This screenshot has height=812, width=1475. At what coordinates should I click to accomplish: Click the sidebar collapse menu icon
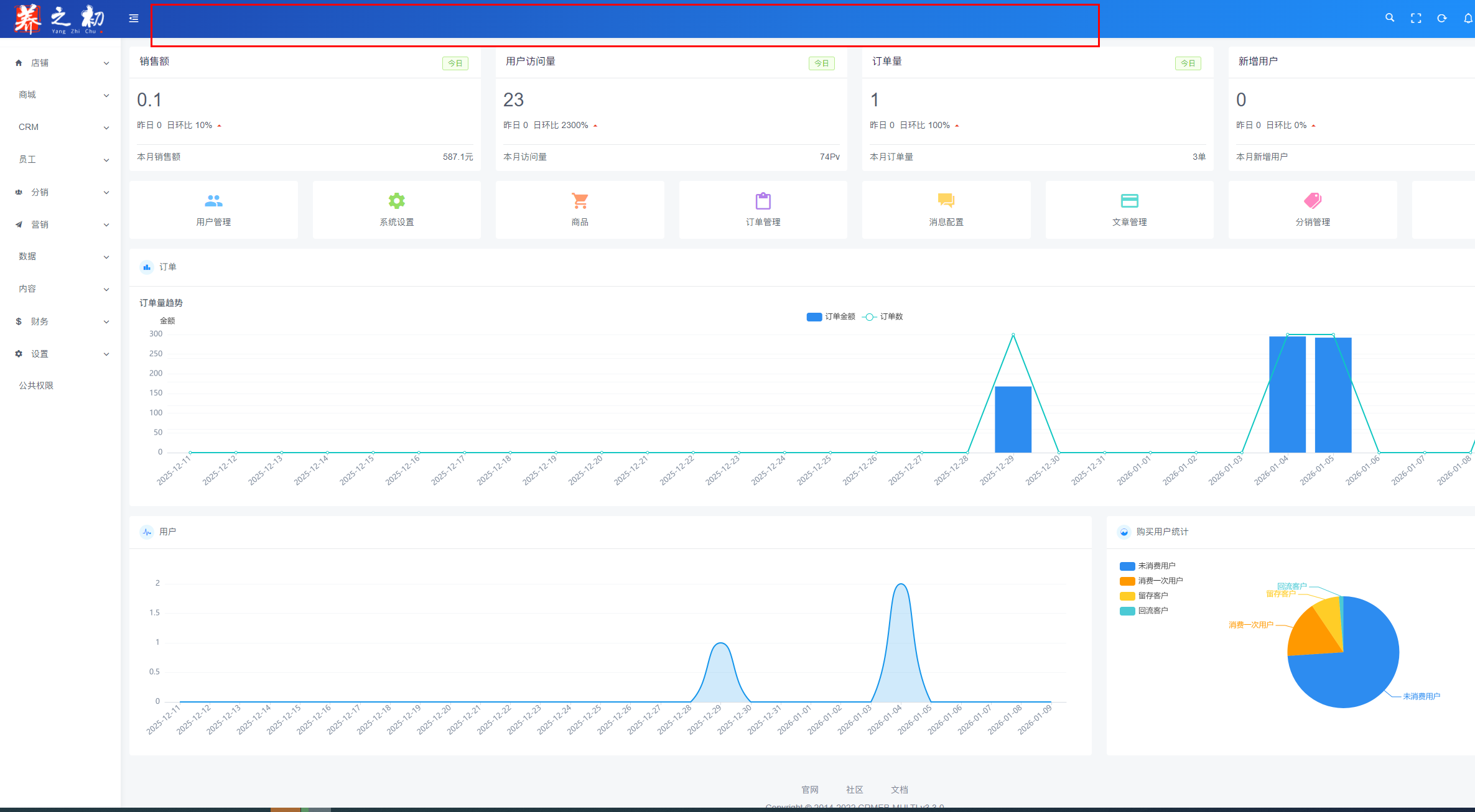pyautogui.click(x=133, y=19)
